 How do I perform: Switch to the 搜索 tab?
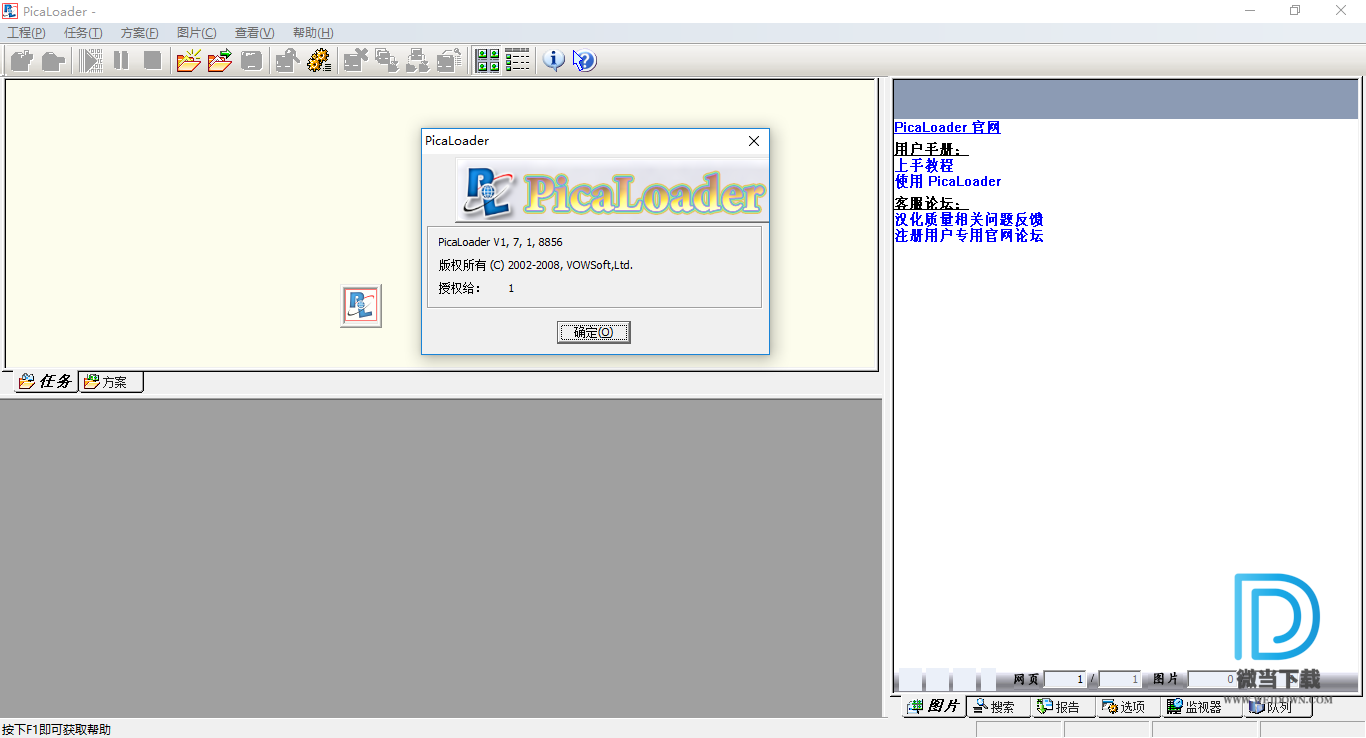click(1000, 707)
